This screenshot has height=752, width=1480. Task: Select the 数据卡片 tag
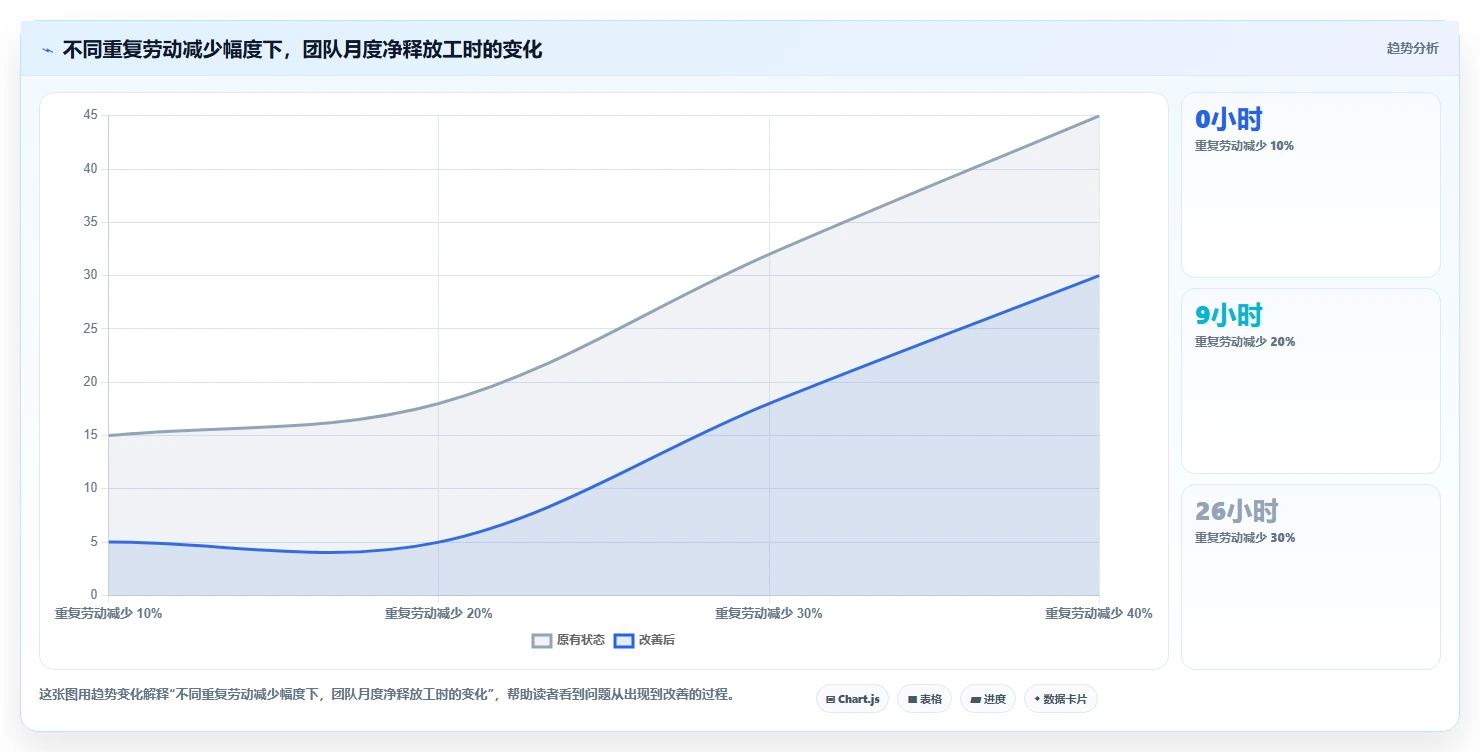click(1060, 699)
